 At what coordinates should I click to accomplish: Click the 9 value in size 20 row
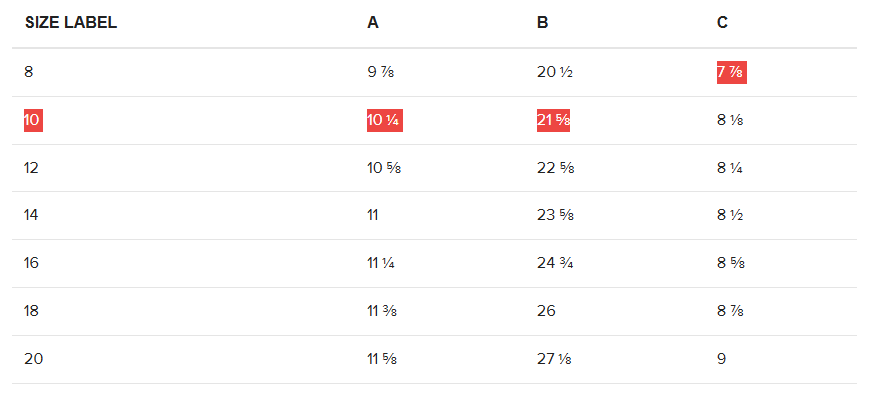click(x=721, y=359)
